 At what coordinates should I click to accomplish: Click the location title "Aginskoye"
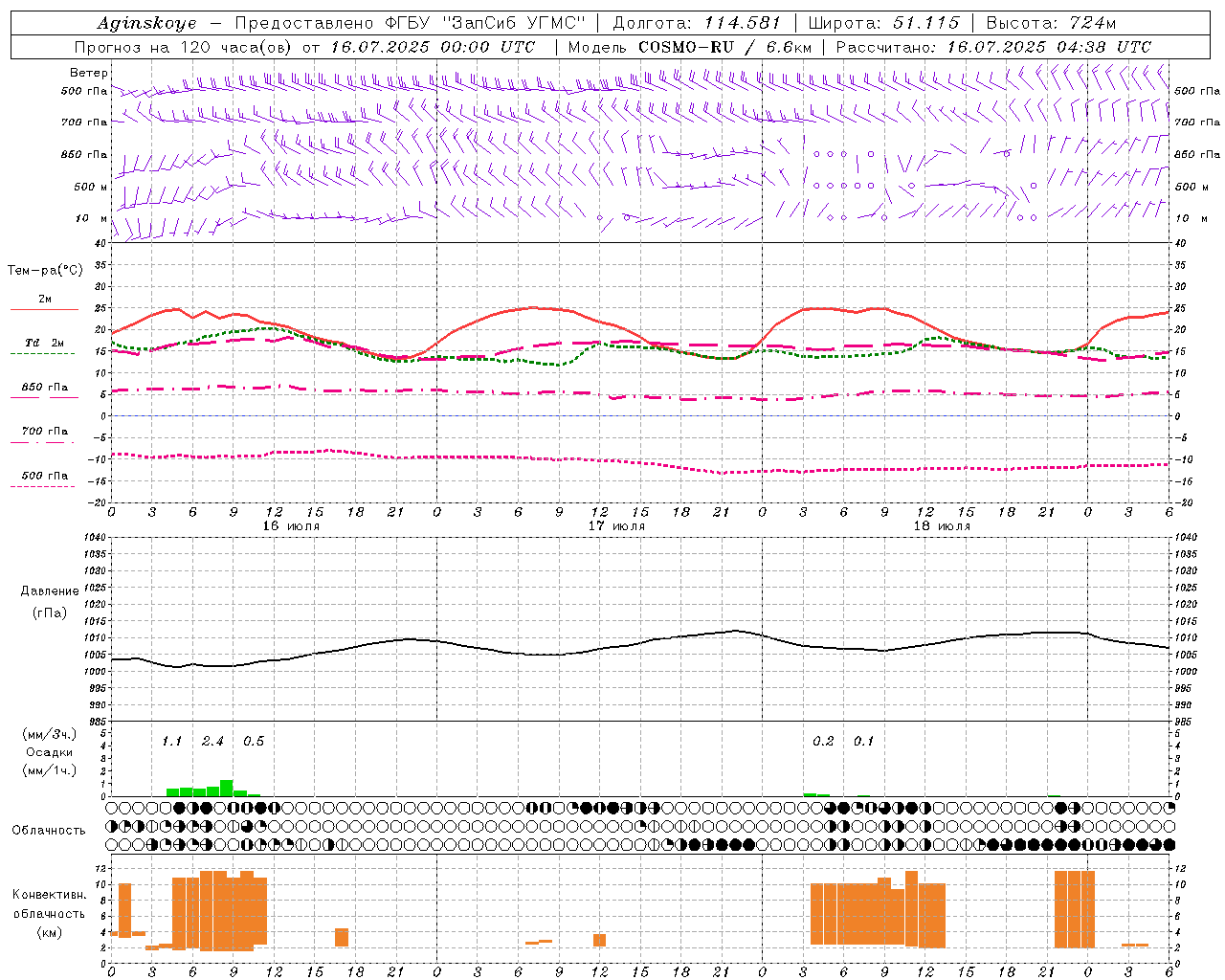coord(146,23)
